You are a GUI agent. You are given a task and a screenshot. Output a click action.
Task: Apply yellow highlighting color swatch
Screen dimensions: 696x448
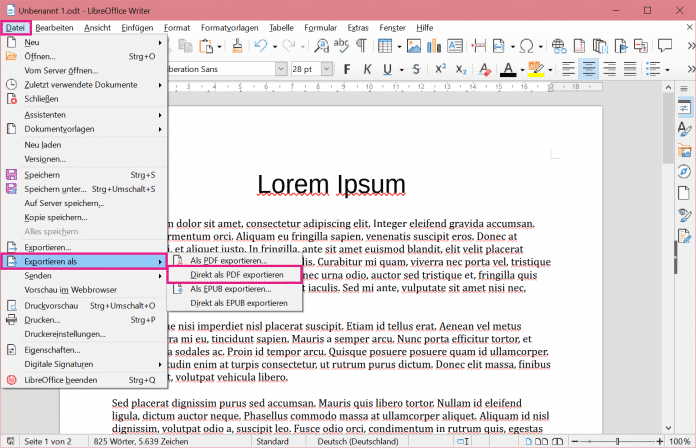536,69
